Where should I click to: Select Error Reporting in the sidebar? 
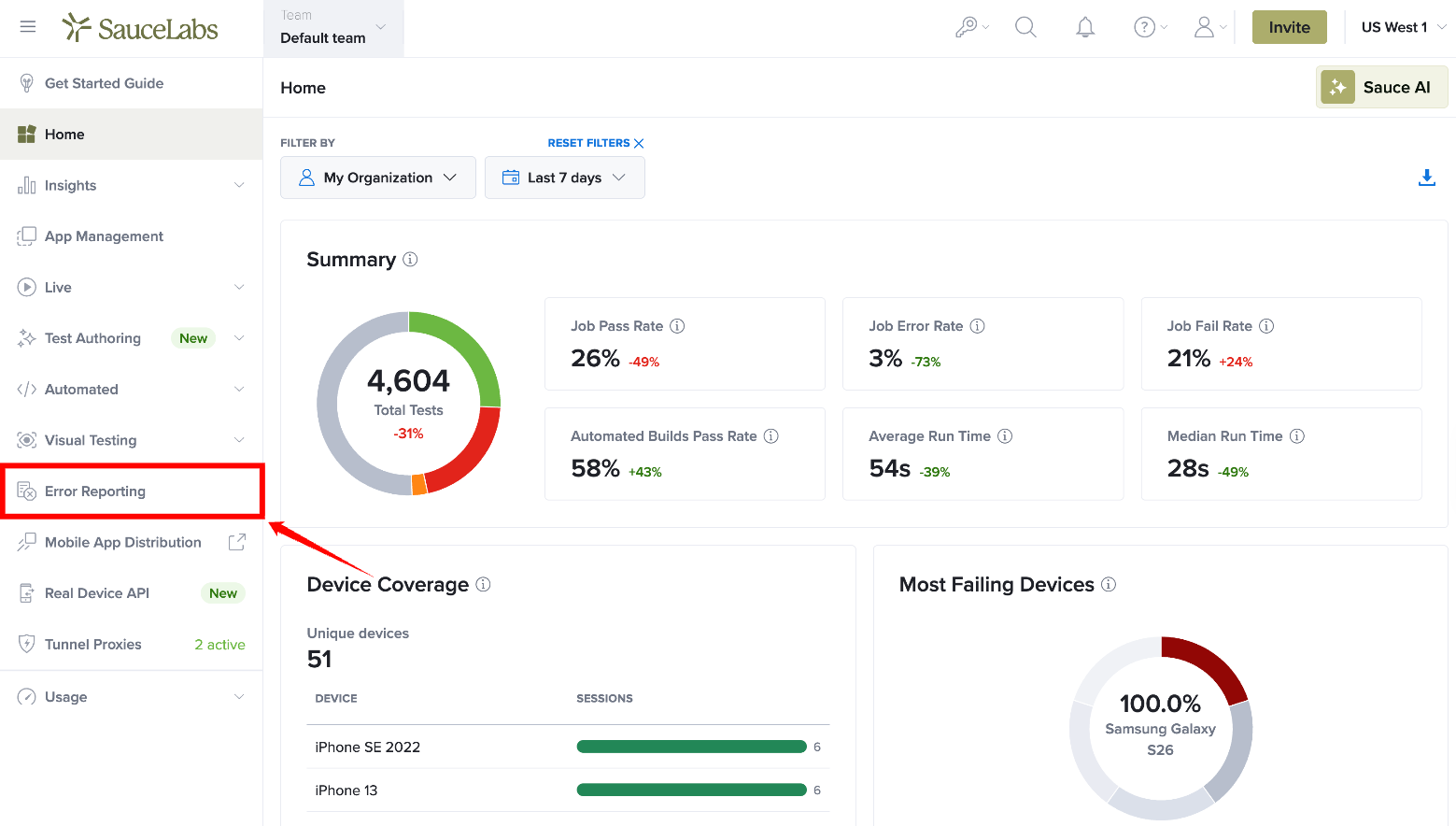tap(132, 491)
